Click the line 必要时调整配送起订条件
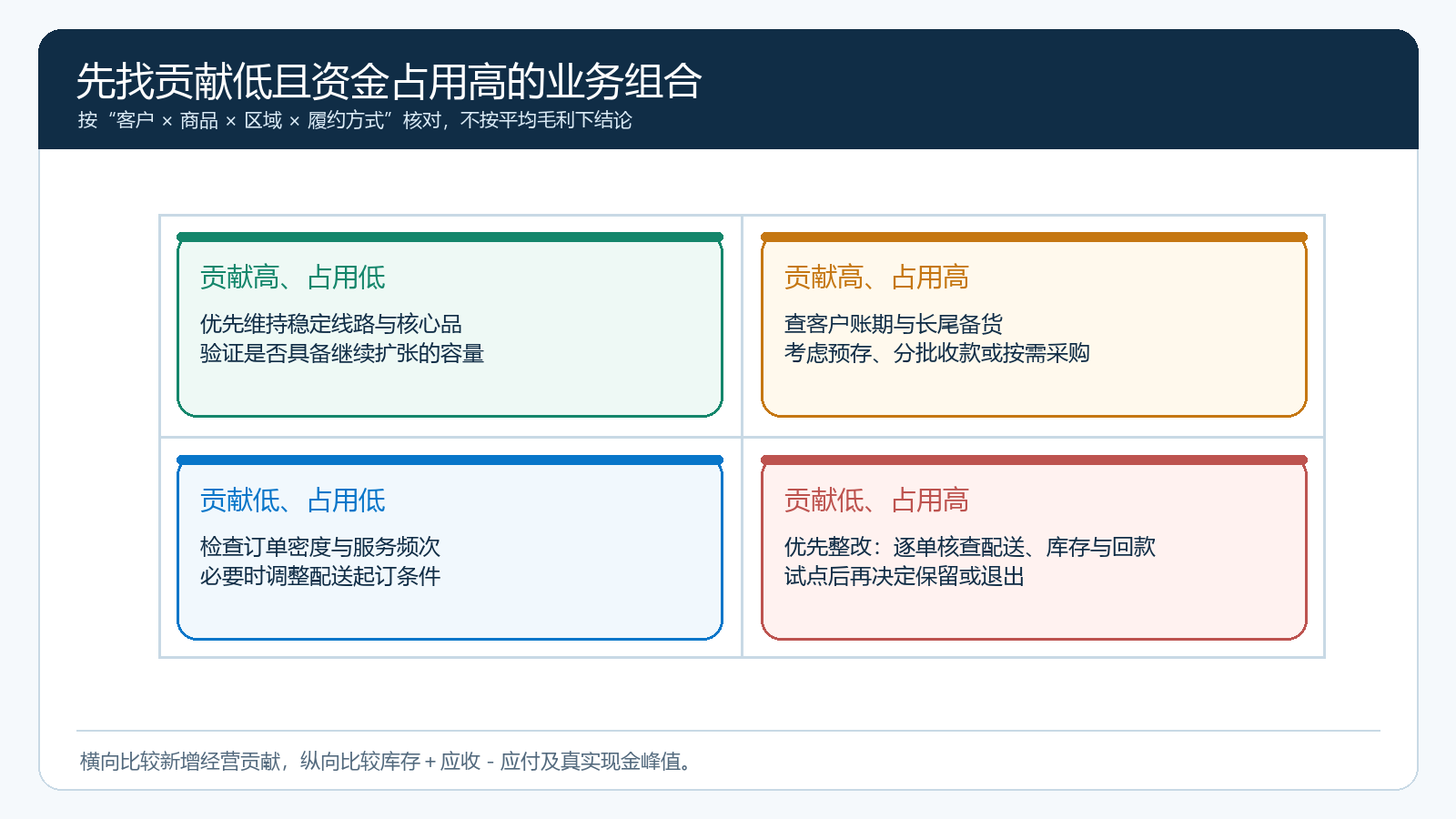This screenshot has width=1456, height=819. pos(320,576)
